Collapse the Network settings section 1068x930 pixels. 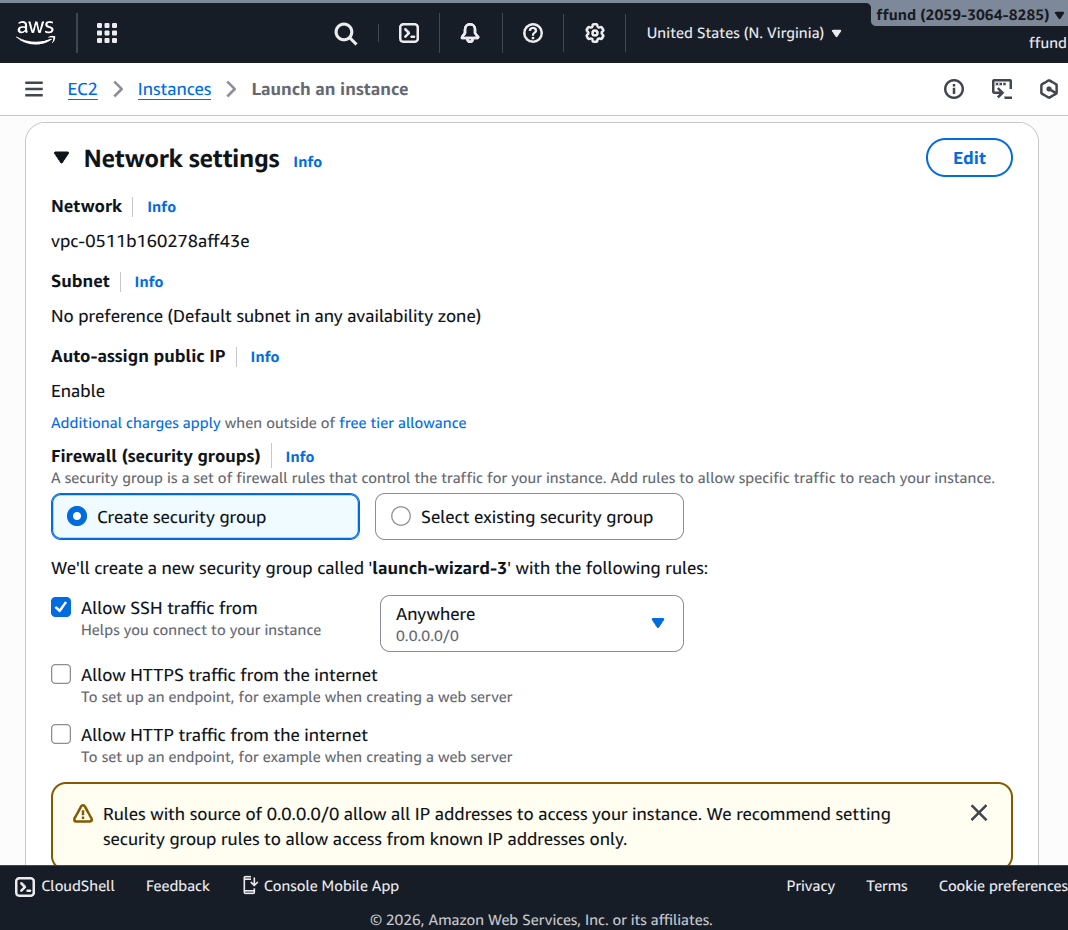point(62,158)
